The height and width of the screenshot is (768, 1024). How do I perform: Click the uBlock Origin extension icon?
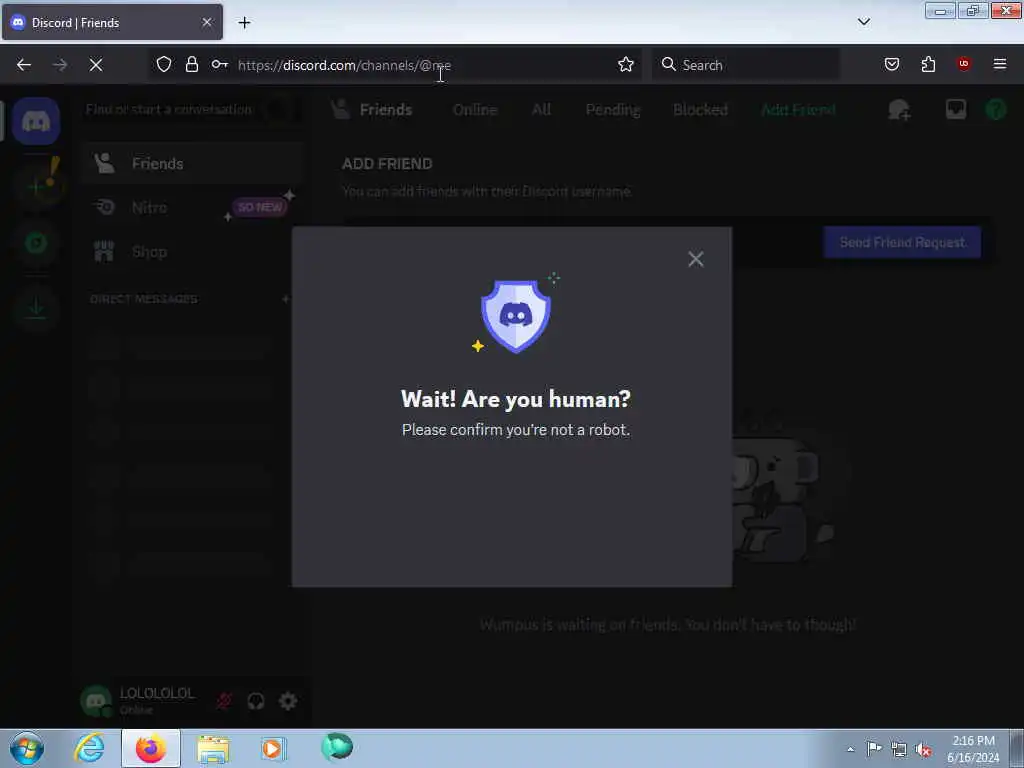pyautogui.click(x=964, y=63)
